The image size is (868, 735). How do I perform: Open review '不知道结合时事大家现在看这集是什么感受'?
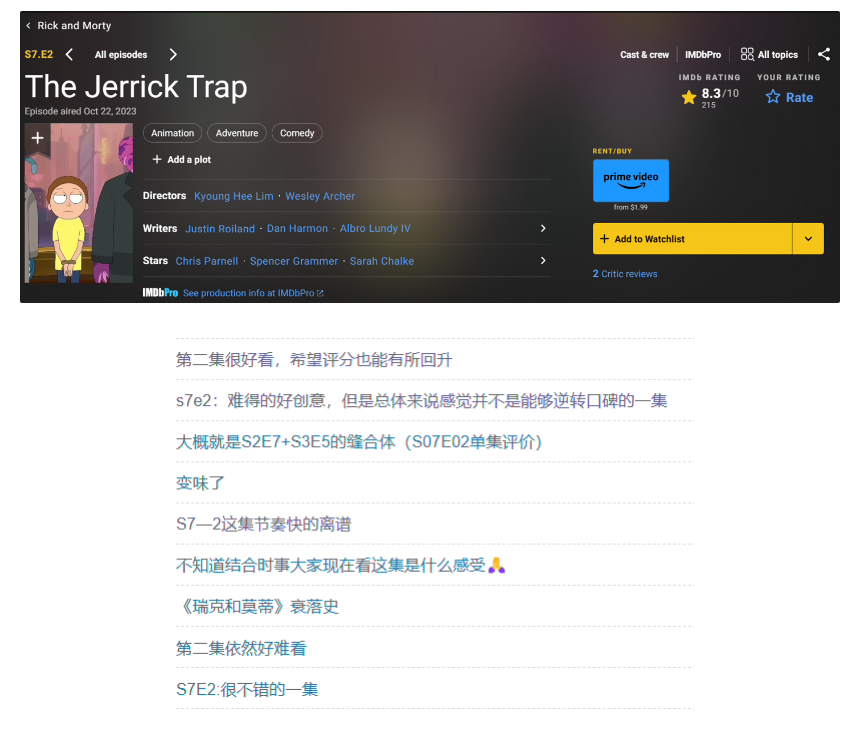[x=340, y=565]
